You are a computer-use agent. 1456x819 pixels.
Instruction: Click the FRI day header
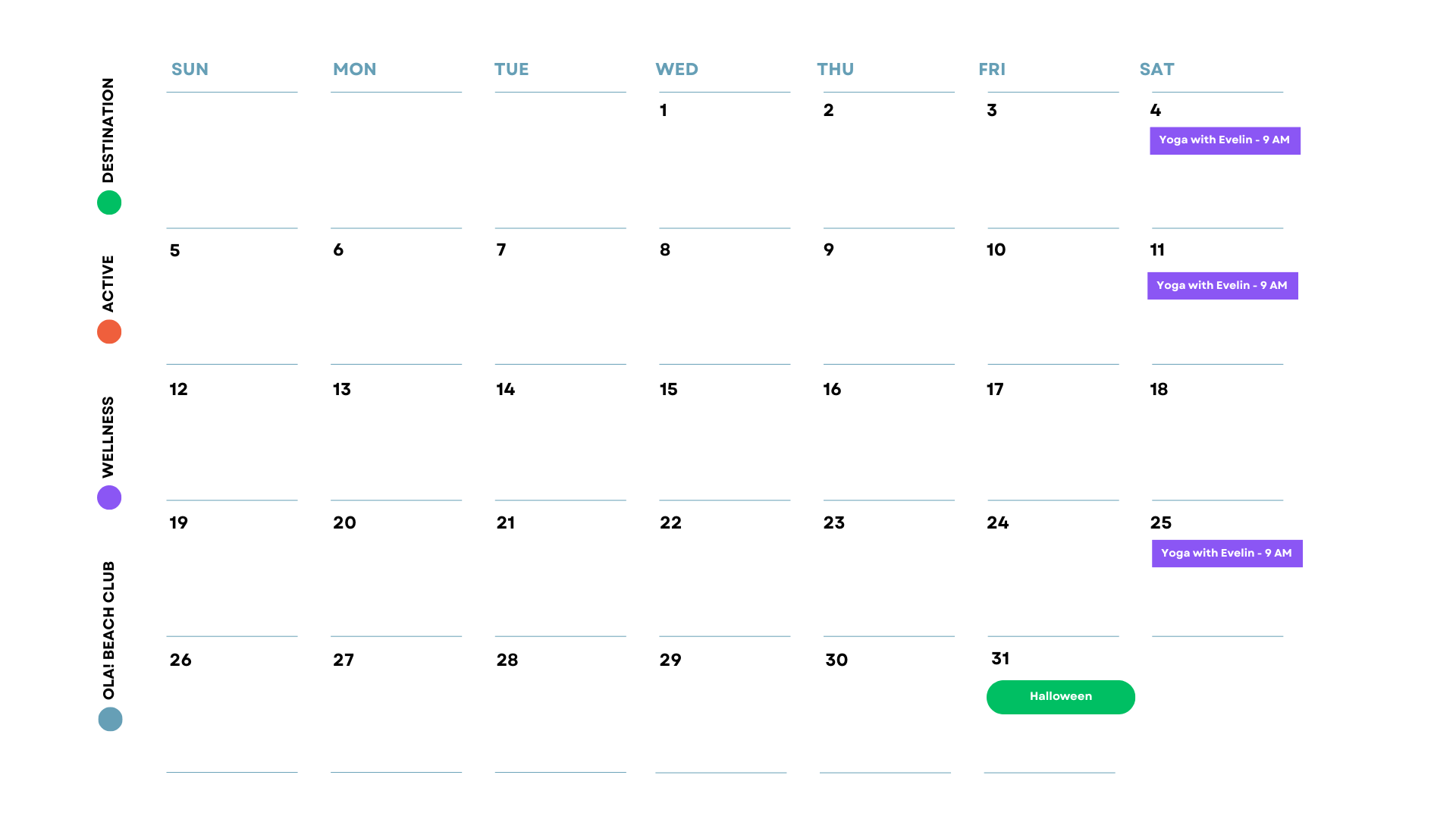pos(992,70)
